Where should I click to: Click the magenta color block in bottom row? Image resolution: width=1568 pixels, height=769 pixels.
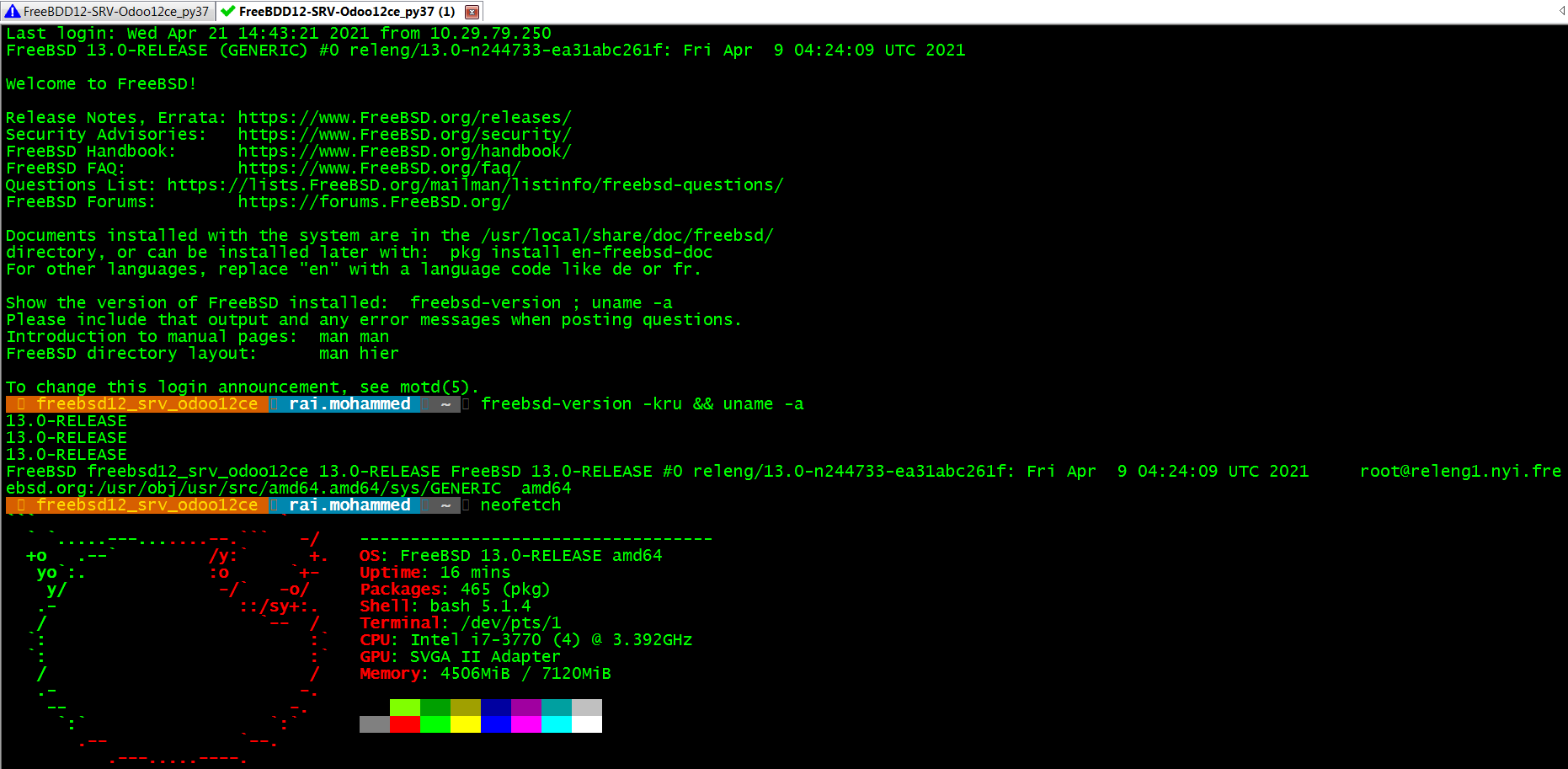526,724
